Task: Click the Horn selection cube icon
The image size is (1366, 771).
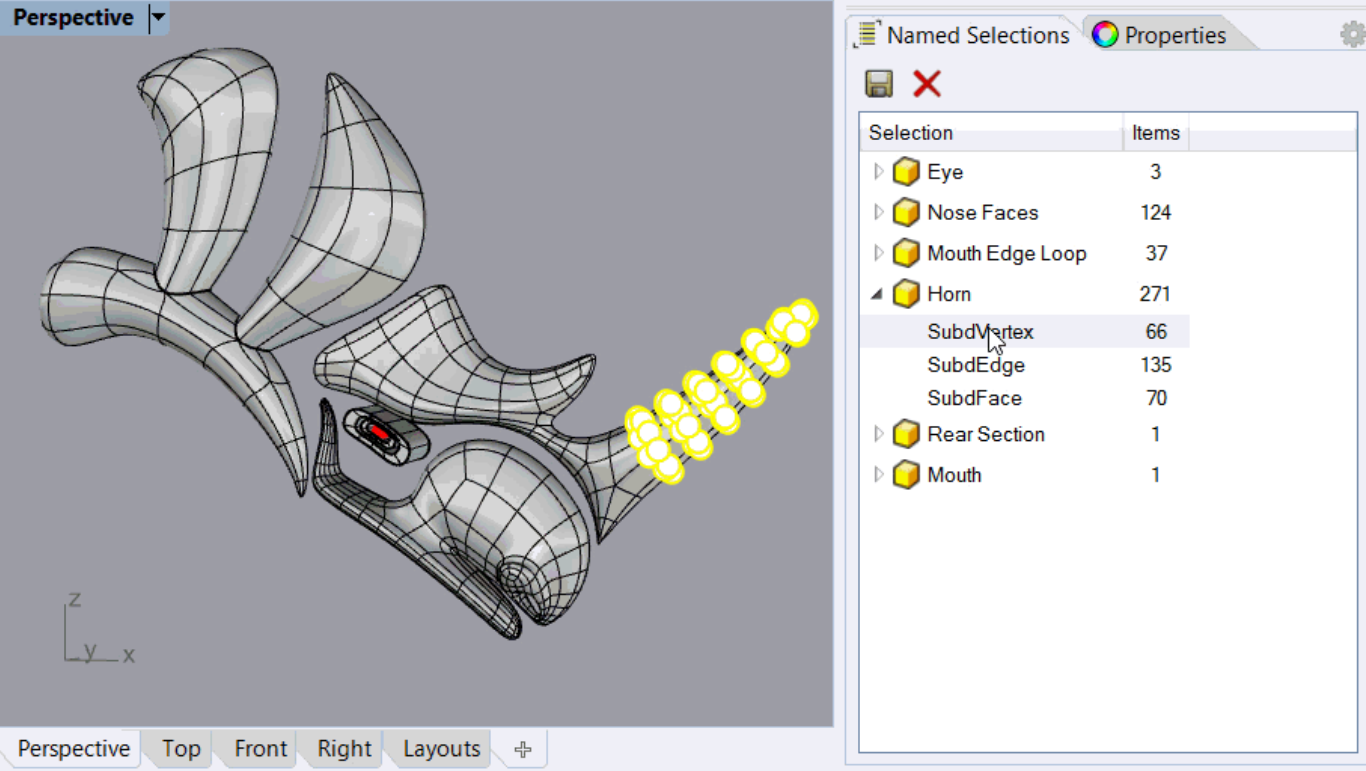Action: click(906, 294)
